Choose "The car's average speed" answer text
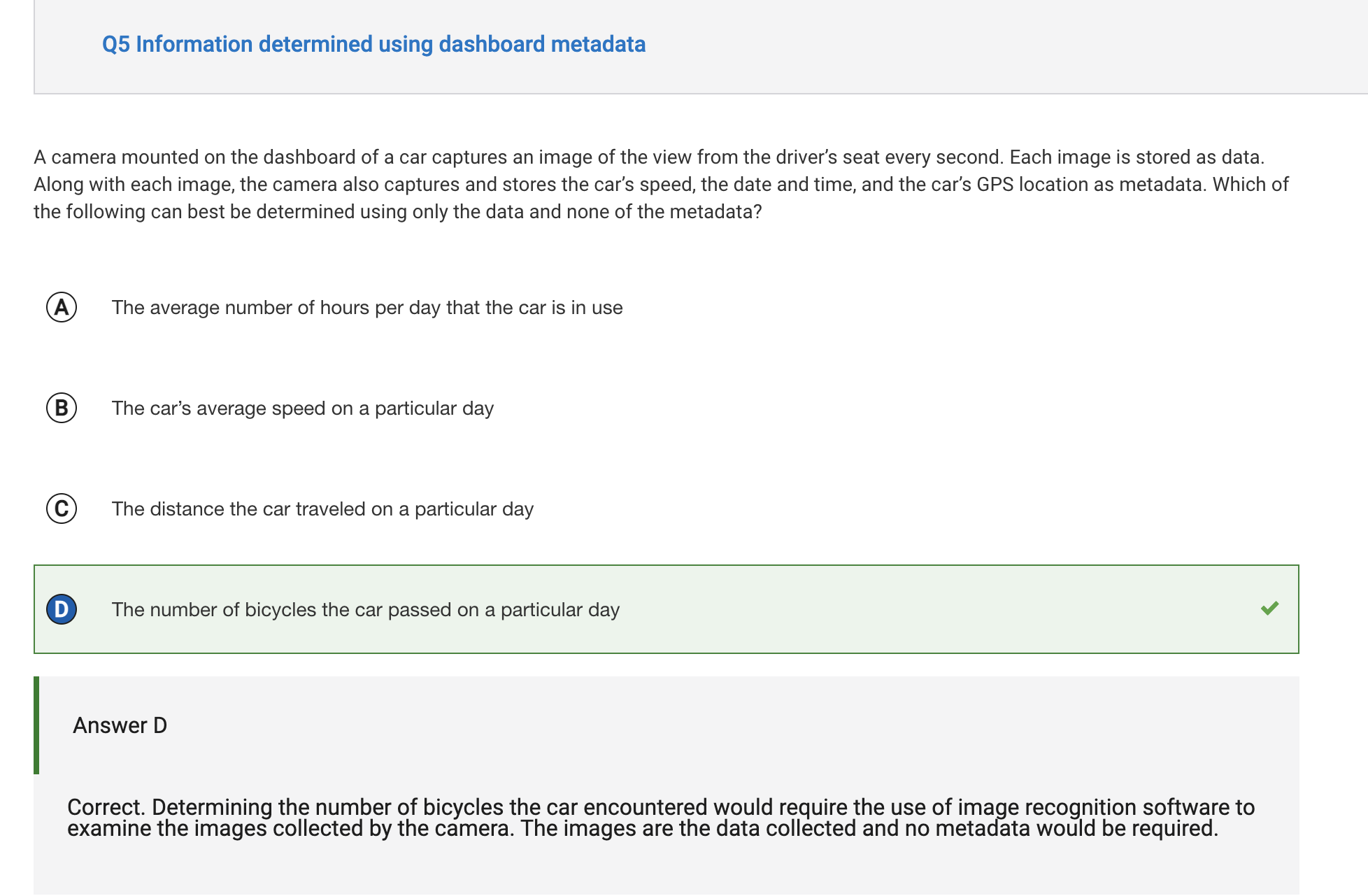Screen dimensions: 1368x896 (303, 408)
